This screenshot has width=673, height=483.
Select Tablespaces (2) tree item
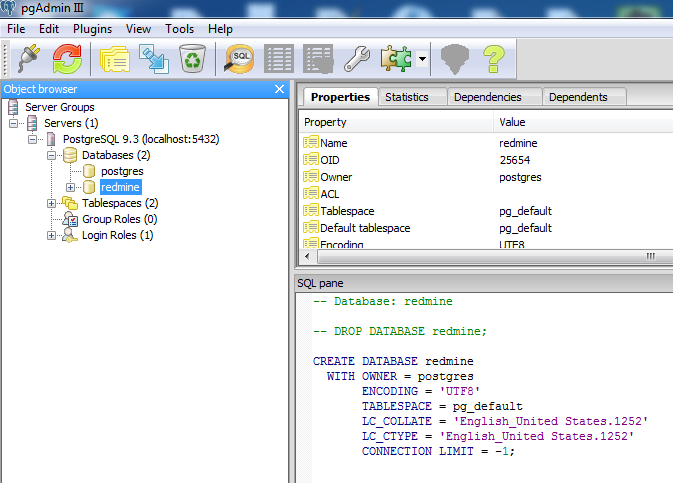(120, 203)
